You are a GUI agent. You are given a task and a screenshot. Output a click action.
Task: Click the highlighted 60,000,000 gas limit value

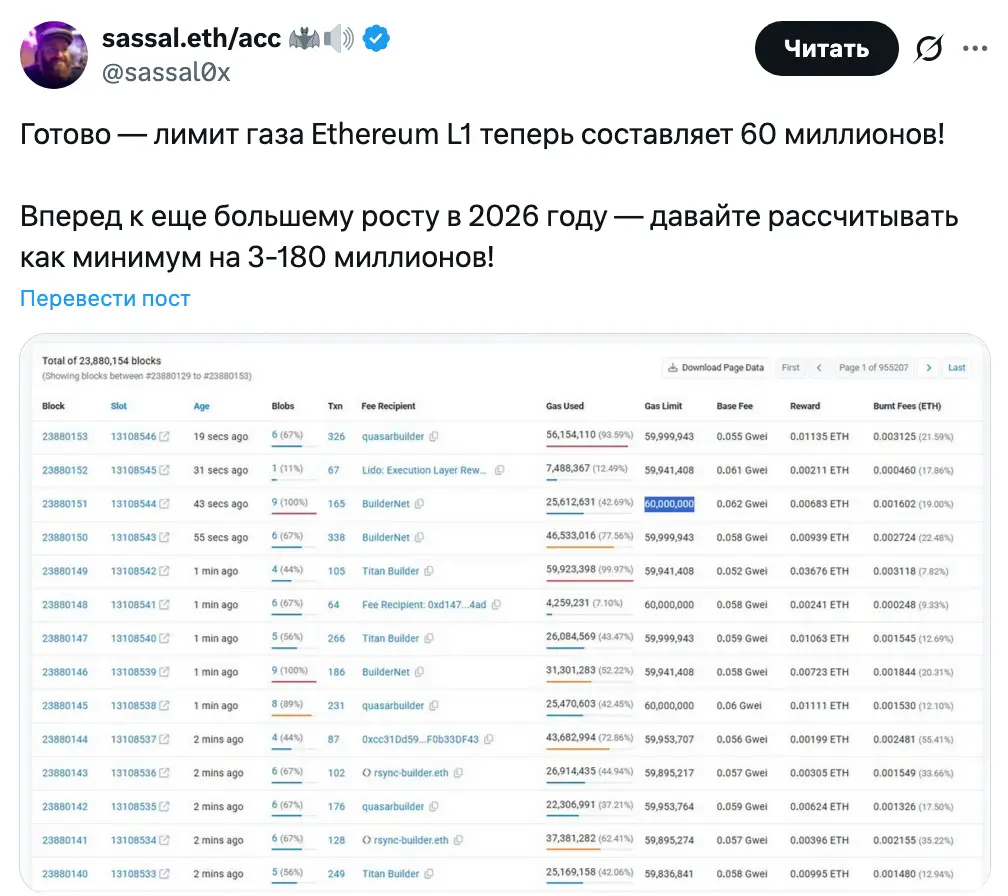[669, 504]
